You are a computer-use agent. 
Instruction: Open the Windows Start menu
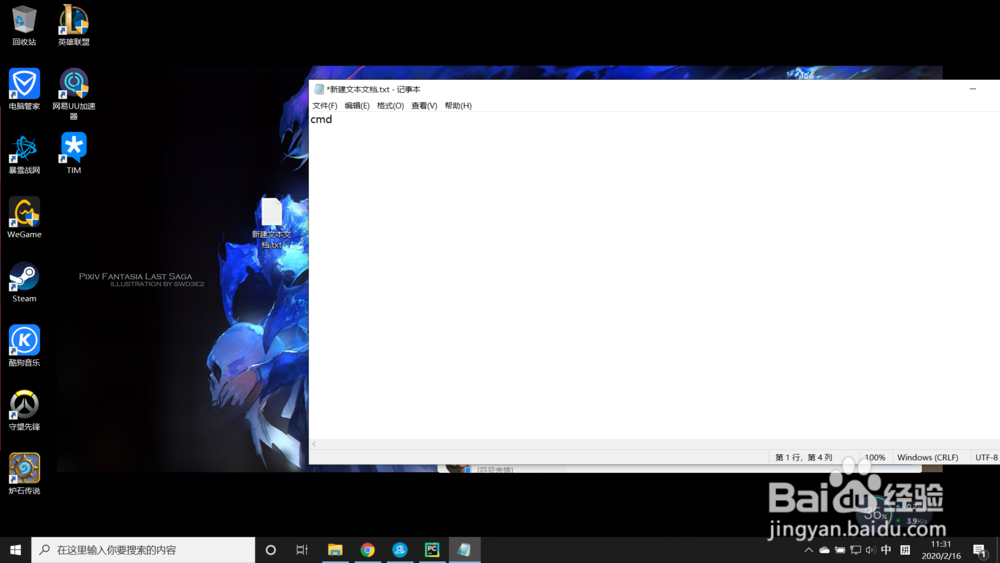[15, 550]
